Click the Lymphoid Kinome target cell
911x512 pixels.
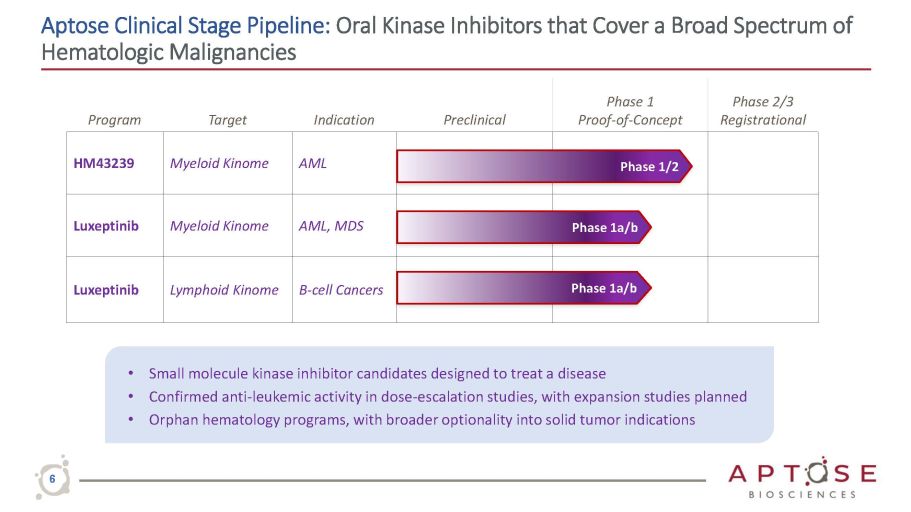click(x=224, y=290)
